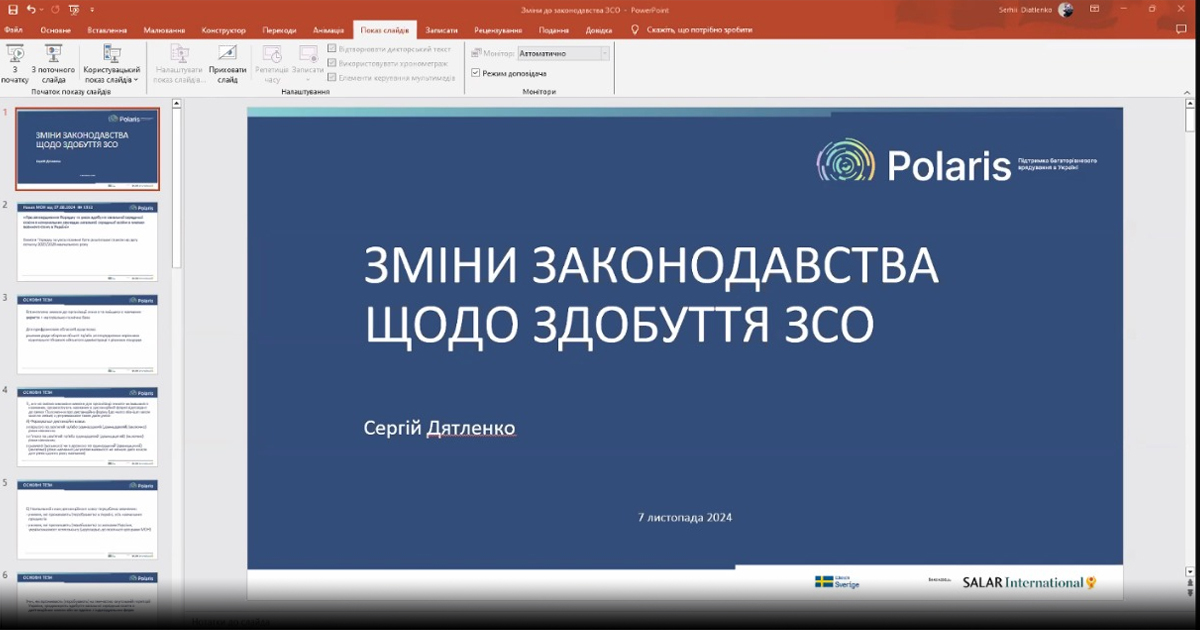Customize the Quick Access Toolbar dropdown

point(90,10)
